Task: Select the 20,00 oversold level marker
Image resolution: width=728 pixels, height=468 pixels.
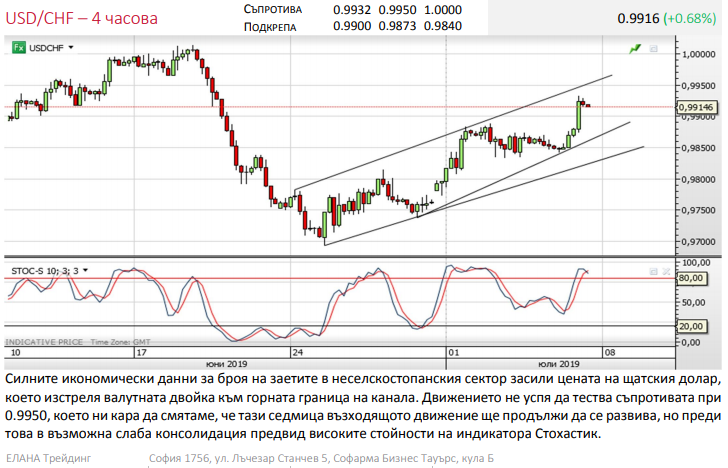Action: pyautogui.click(x=691, y=326)
